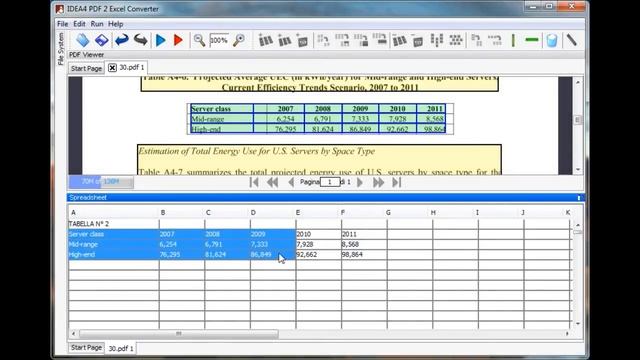Select spreadsheet cell Mid-range

coord(113,244)
